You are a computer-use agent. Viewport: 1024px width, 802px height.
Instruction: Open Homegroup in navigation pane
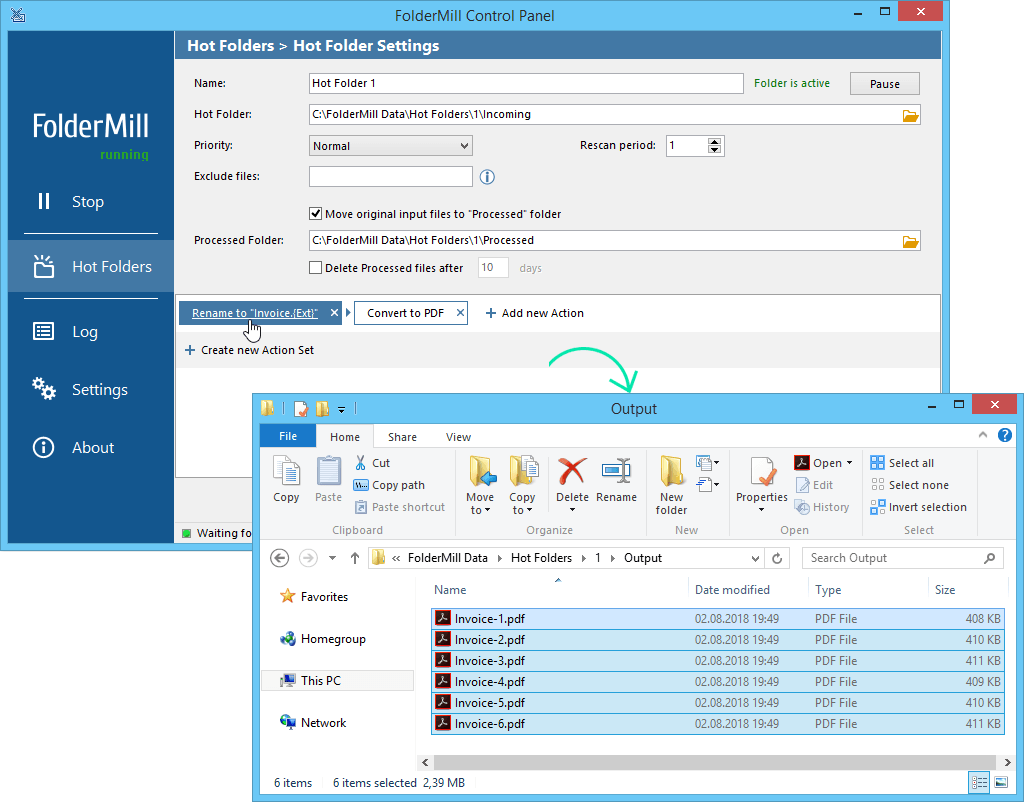point(323,639)
